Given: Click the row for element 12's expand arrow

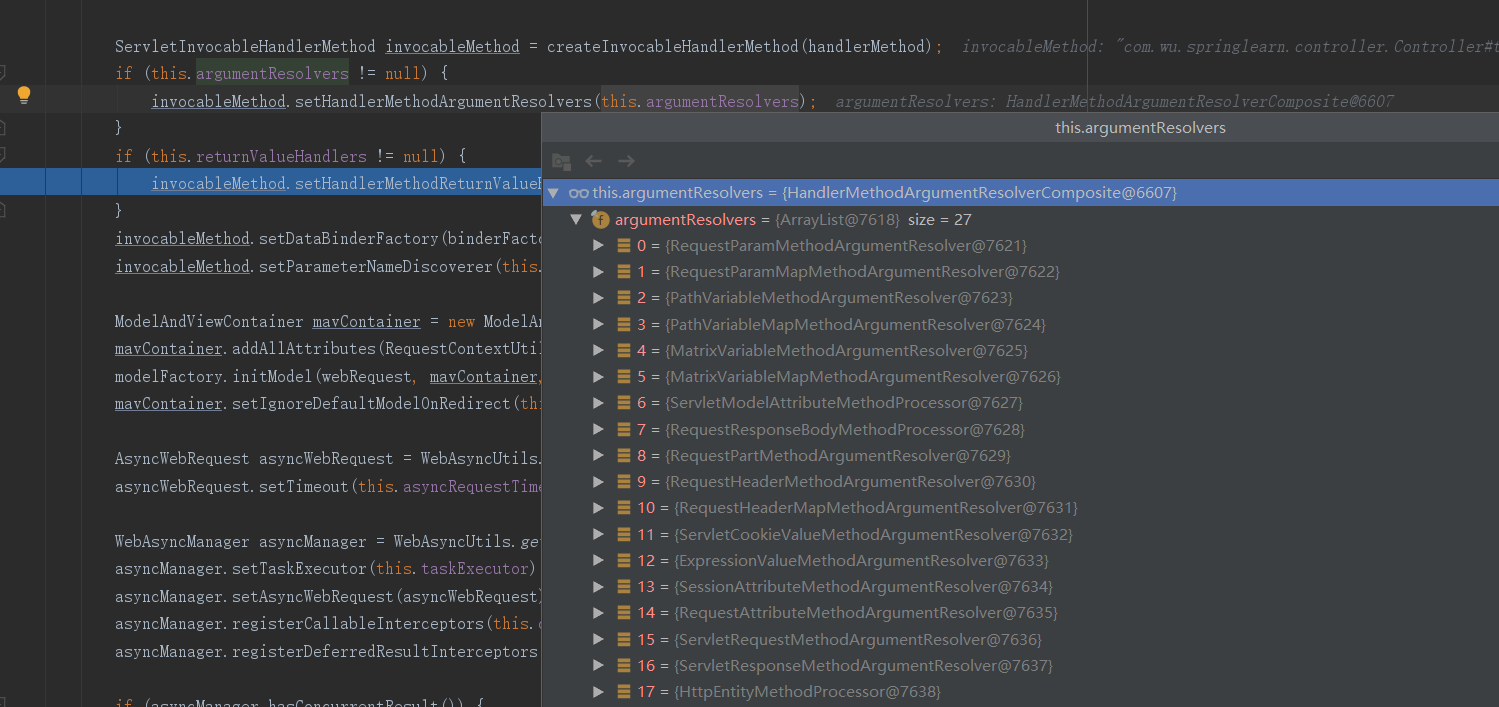Looking at the screenshot, I should (x=598, y=561).
